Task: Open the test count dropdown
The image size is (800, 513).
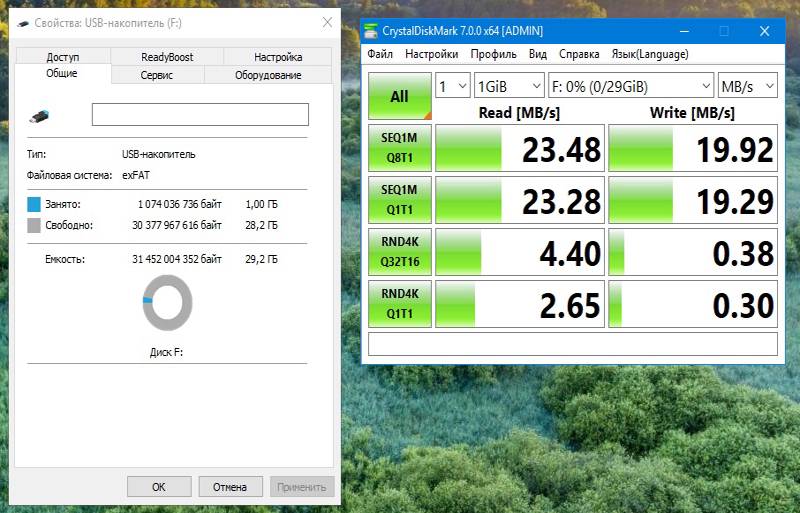Action: (x=453, y=86)
